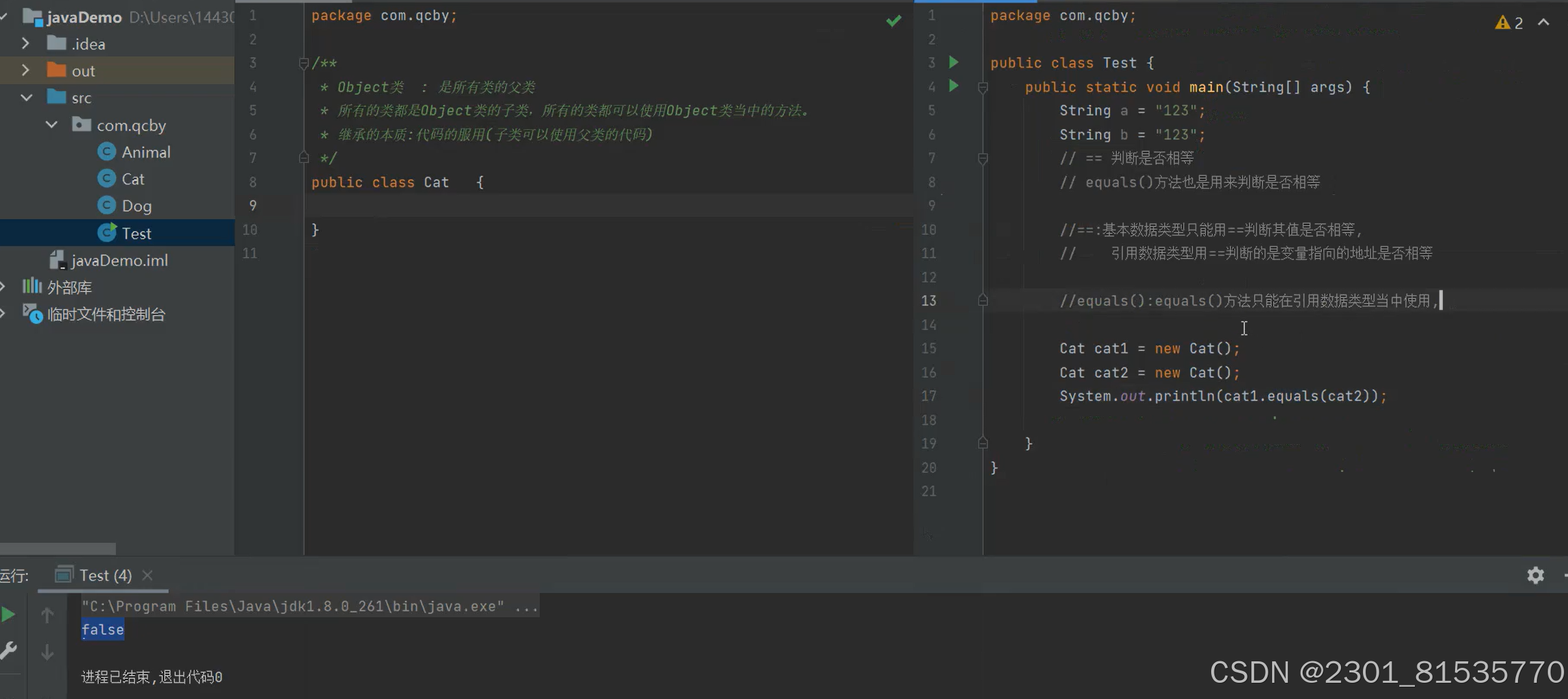Image resolution: width=1568 pixels, height=699 pixels.
Task: Click the horizontal scrollbar below the project tree
Action: click(58, 547)
